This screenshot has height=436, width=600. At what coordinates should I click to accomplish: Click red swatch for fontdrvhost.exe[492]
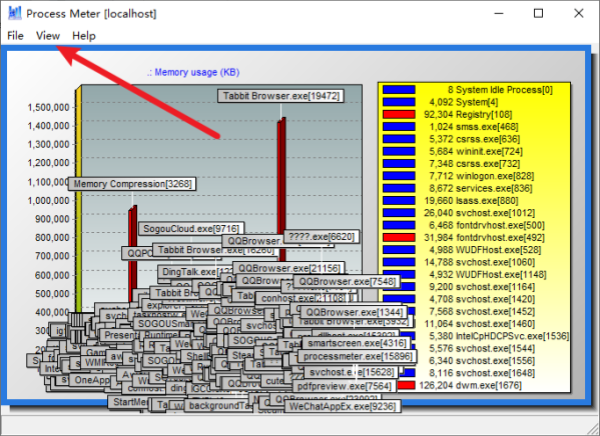coord(399,237)
